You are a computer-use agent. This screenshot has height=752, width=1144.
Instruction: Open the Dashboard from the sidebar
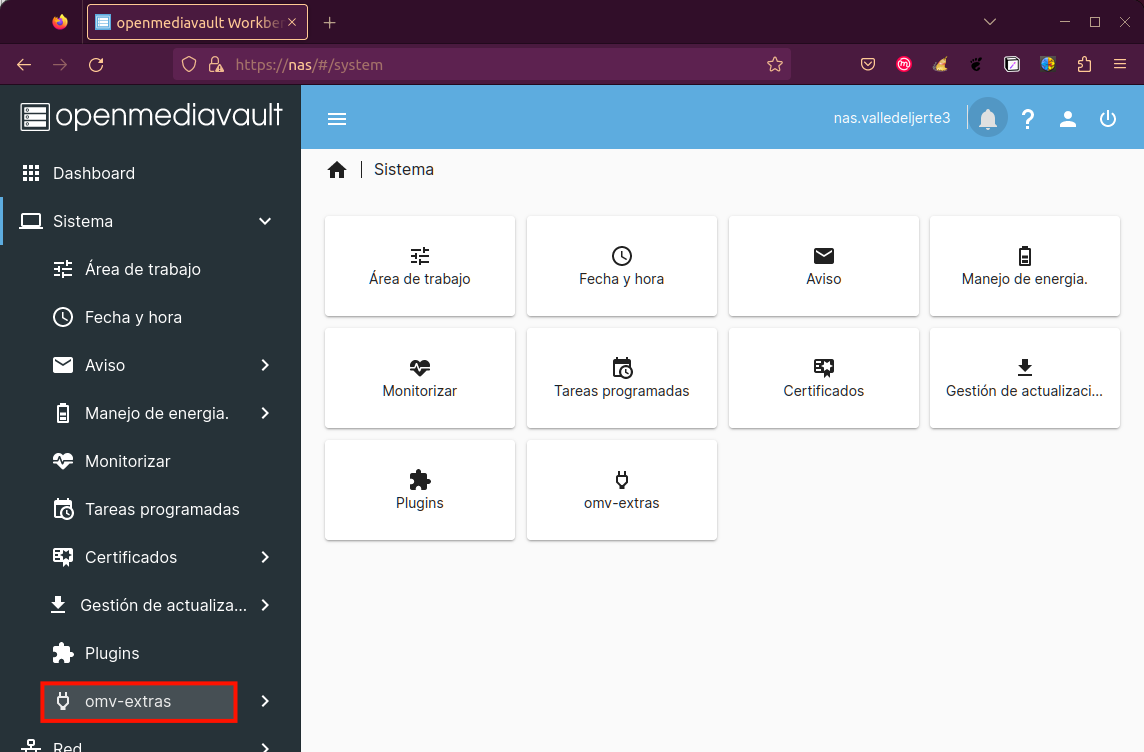coord(94,173)
